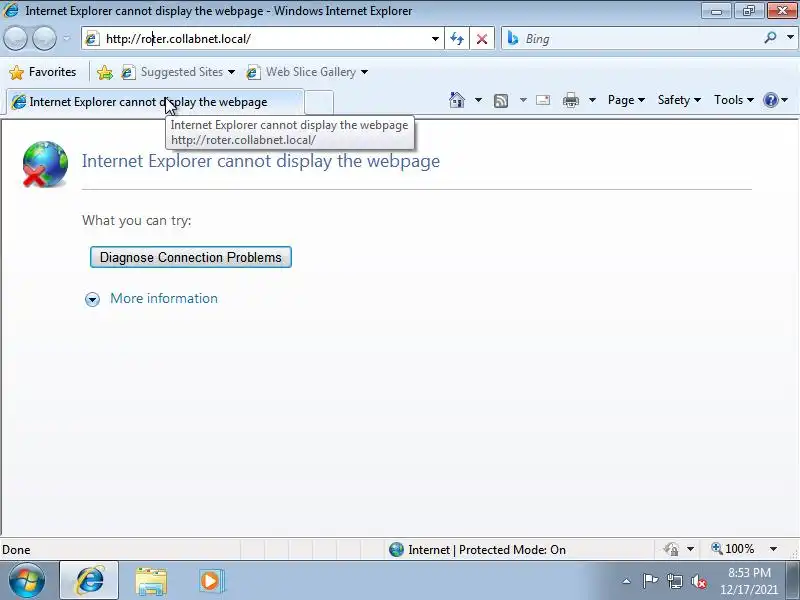Click the Help question mark icon
Screen dimensions: 800x600
click(770, 100)
